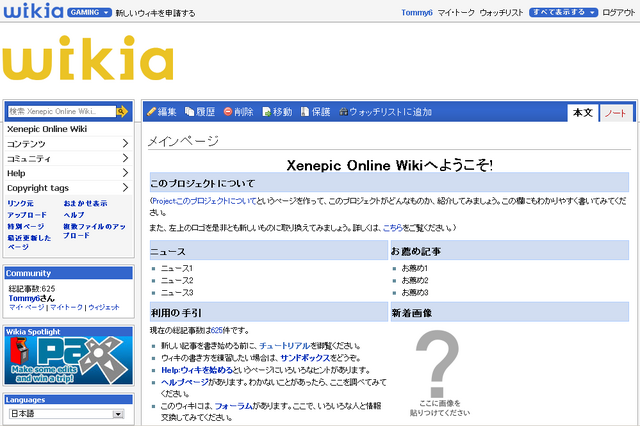Open the 日本語 language dropdown
Screen dimensions: 640x426
point(67,414)
